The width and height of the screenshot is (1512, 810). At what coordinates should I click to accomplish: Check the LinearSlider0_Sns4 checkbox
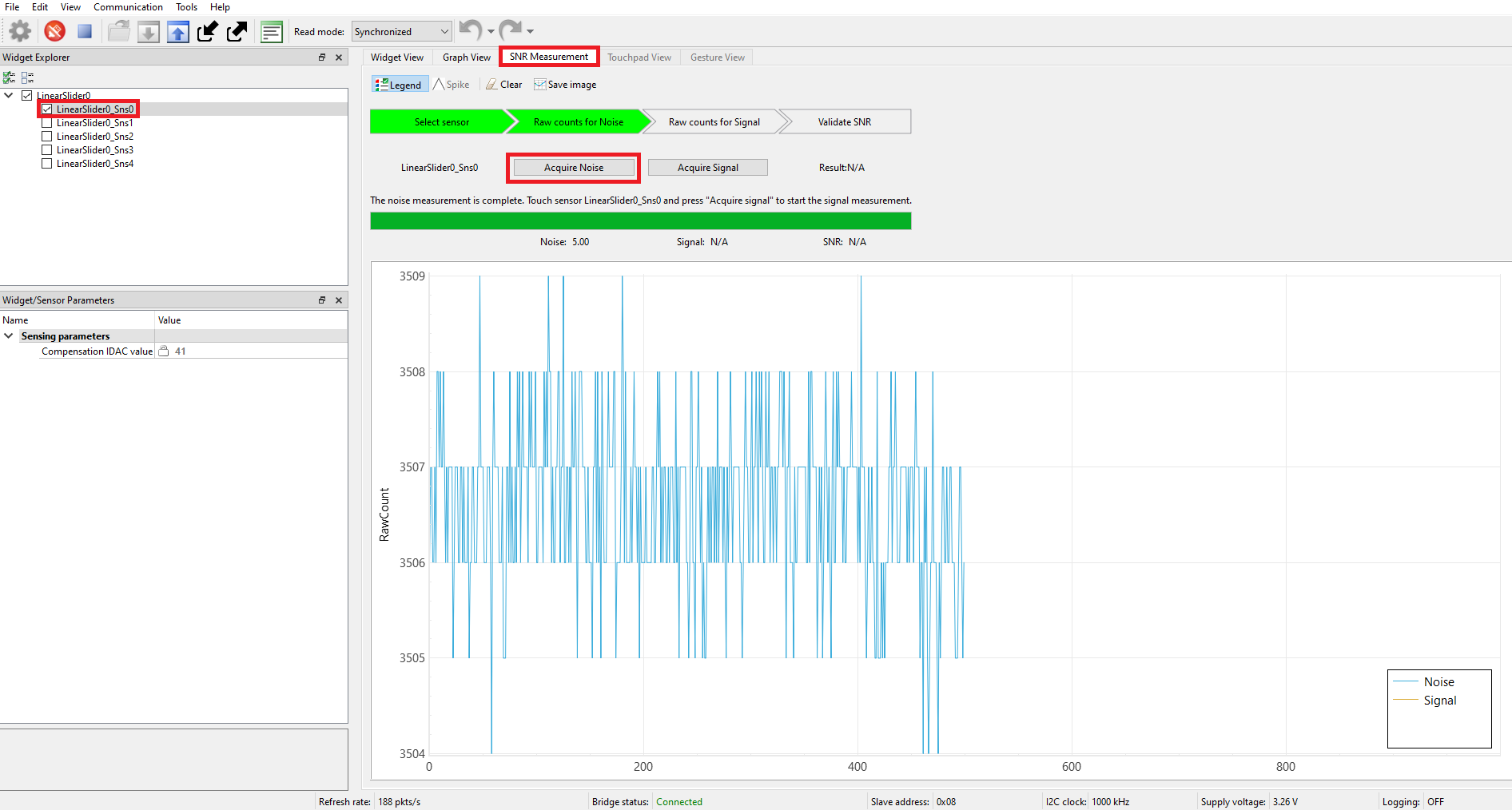coord(46,164)
